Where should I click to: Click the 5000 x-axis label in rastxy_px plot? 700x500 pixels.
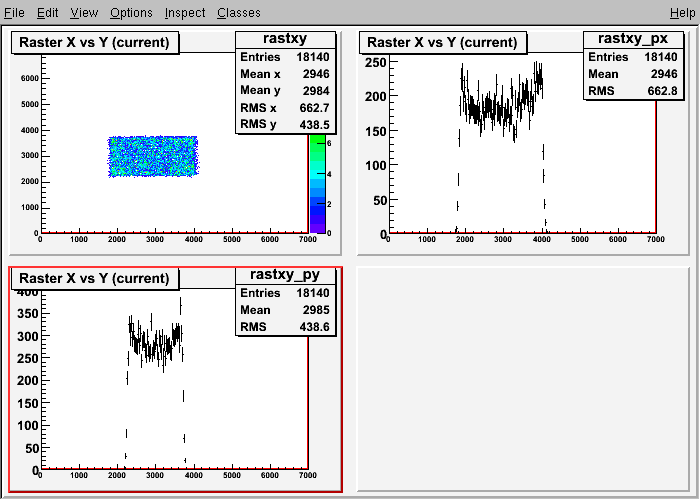(x=579, y=239)
